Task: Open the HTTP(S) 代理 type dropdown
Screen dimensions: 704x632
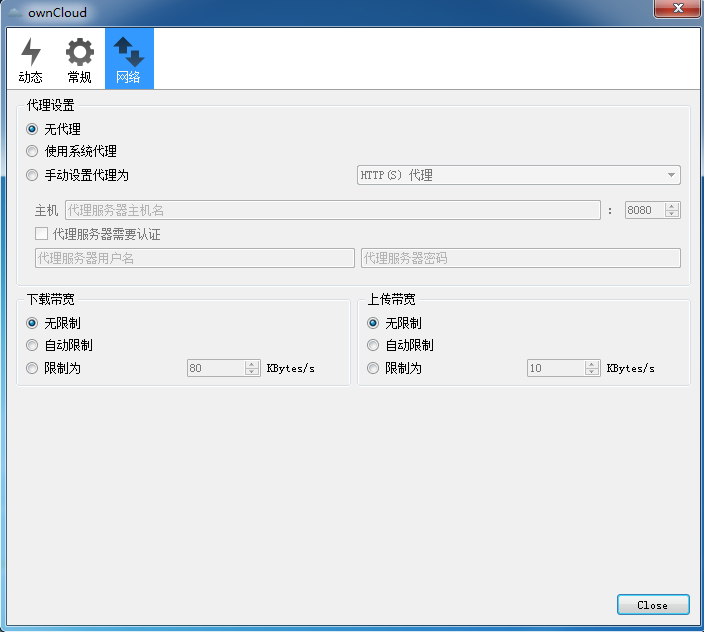Action: [519, 175]
